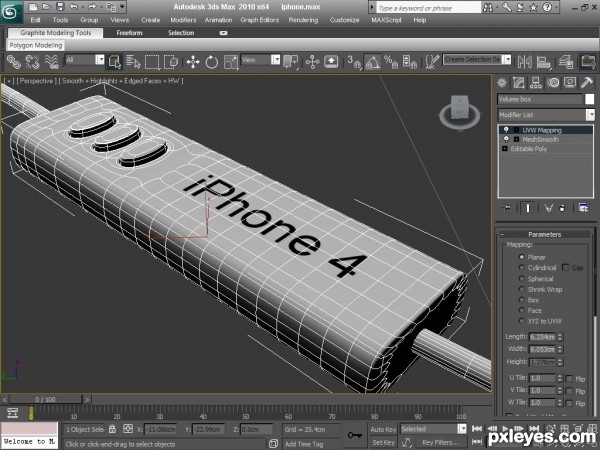
Task: Open the Create command panel tab
Action: coord(502,83)
